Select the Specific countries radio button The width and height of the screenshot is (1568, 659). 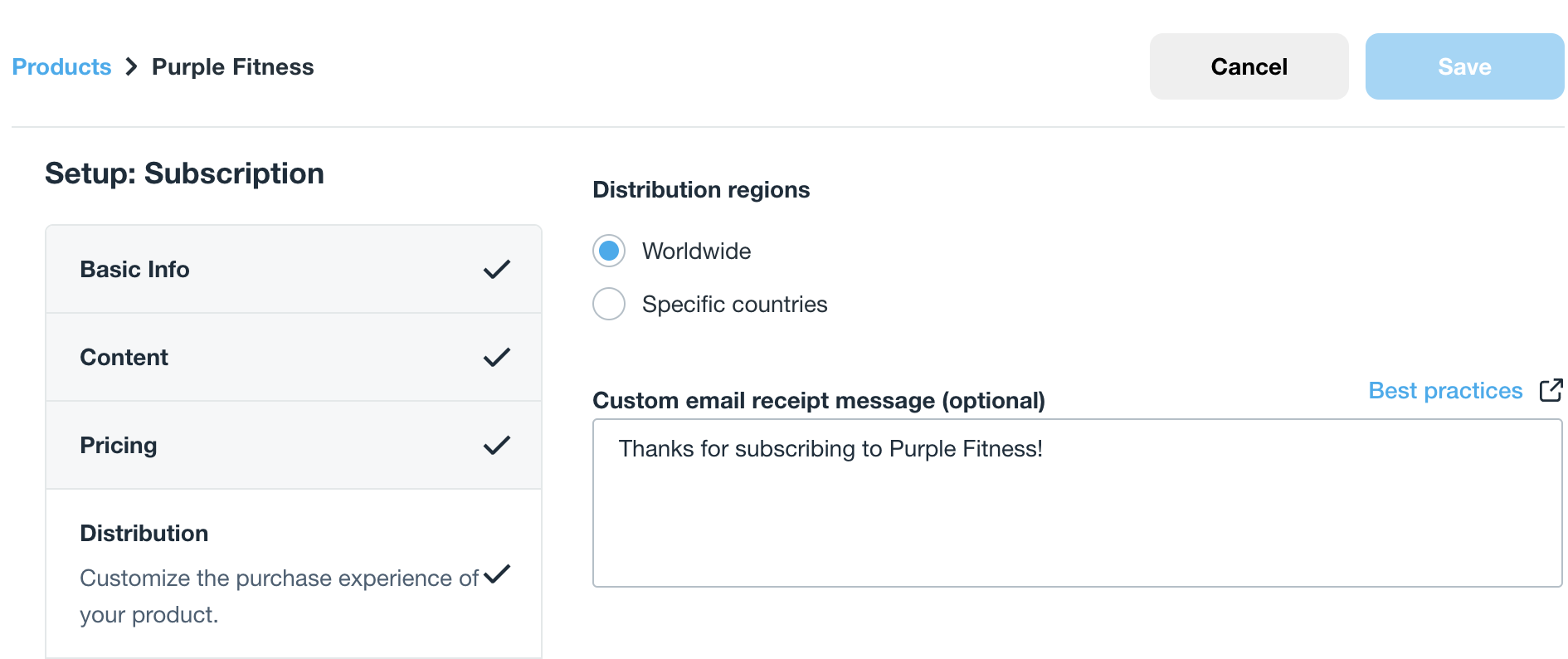[x=609, y=304]
